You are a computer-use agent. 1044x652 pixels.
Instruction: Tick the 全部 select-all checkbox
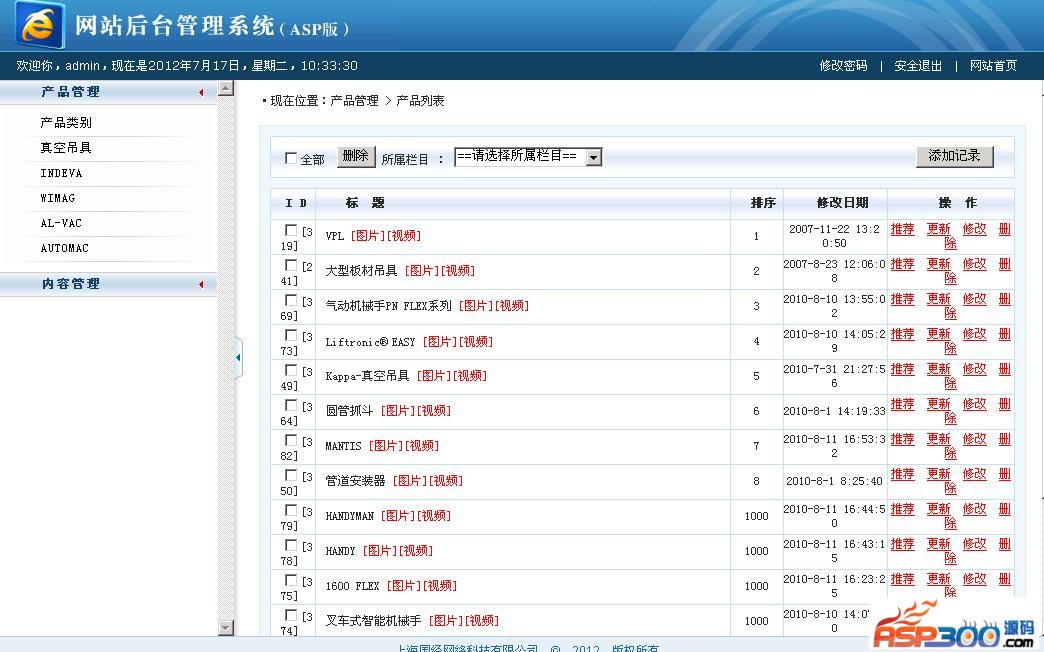click(x=290, y=158)
